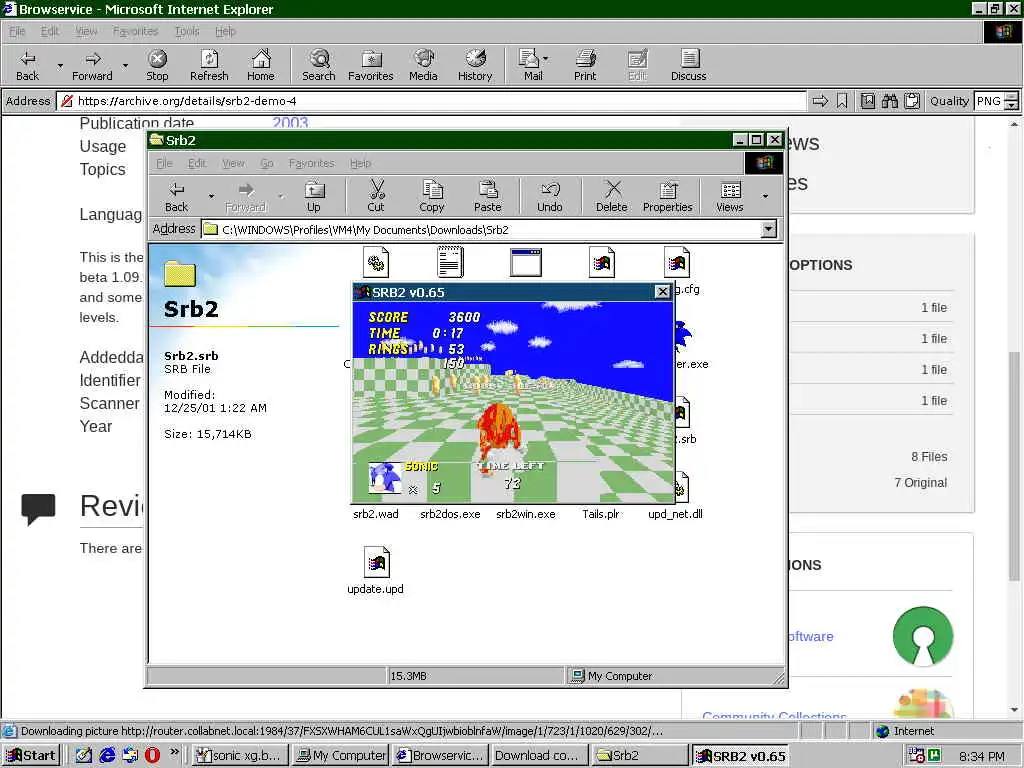Delete selected file in Srb2 window
This screenshot has height=768, width=1024.
click(611, 197)
